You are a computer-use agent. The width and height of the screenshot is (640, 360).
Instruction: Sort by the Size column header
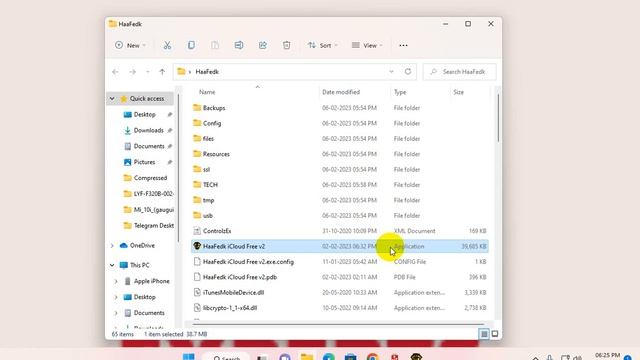coord(458,92)
